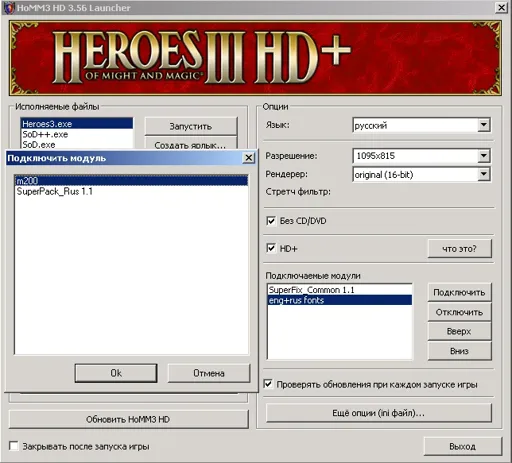
Task: Open the Разрешение resolution dropdown
Action: pyautogui.click(x=483, y=156)
